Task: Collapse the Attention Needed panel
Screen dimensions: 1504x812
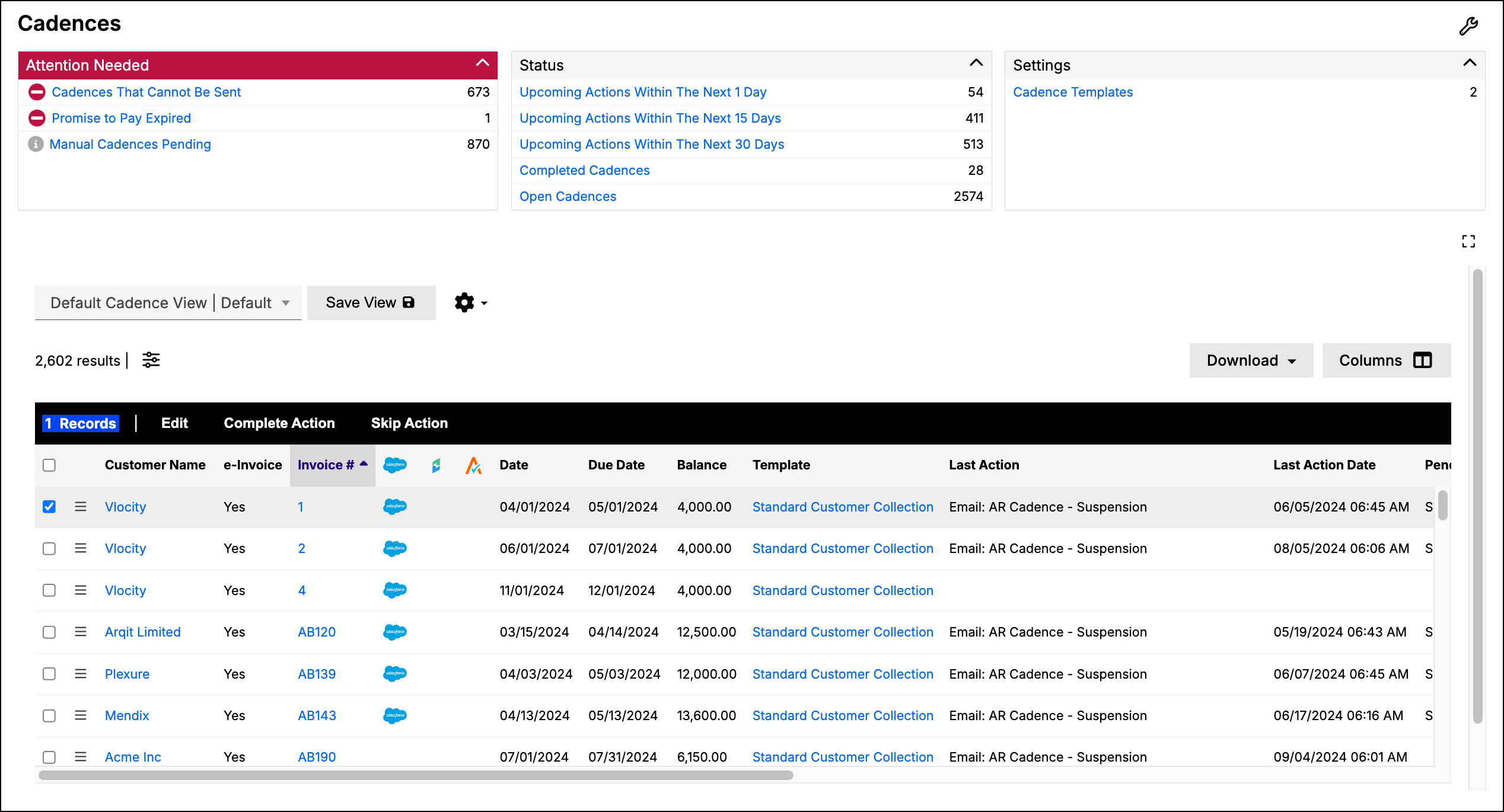Action: (483, 63)
